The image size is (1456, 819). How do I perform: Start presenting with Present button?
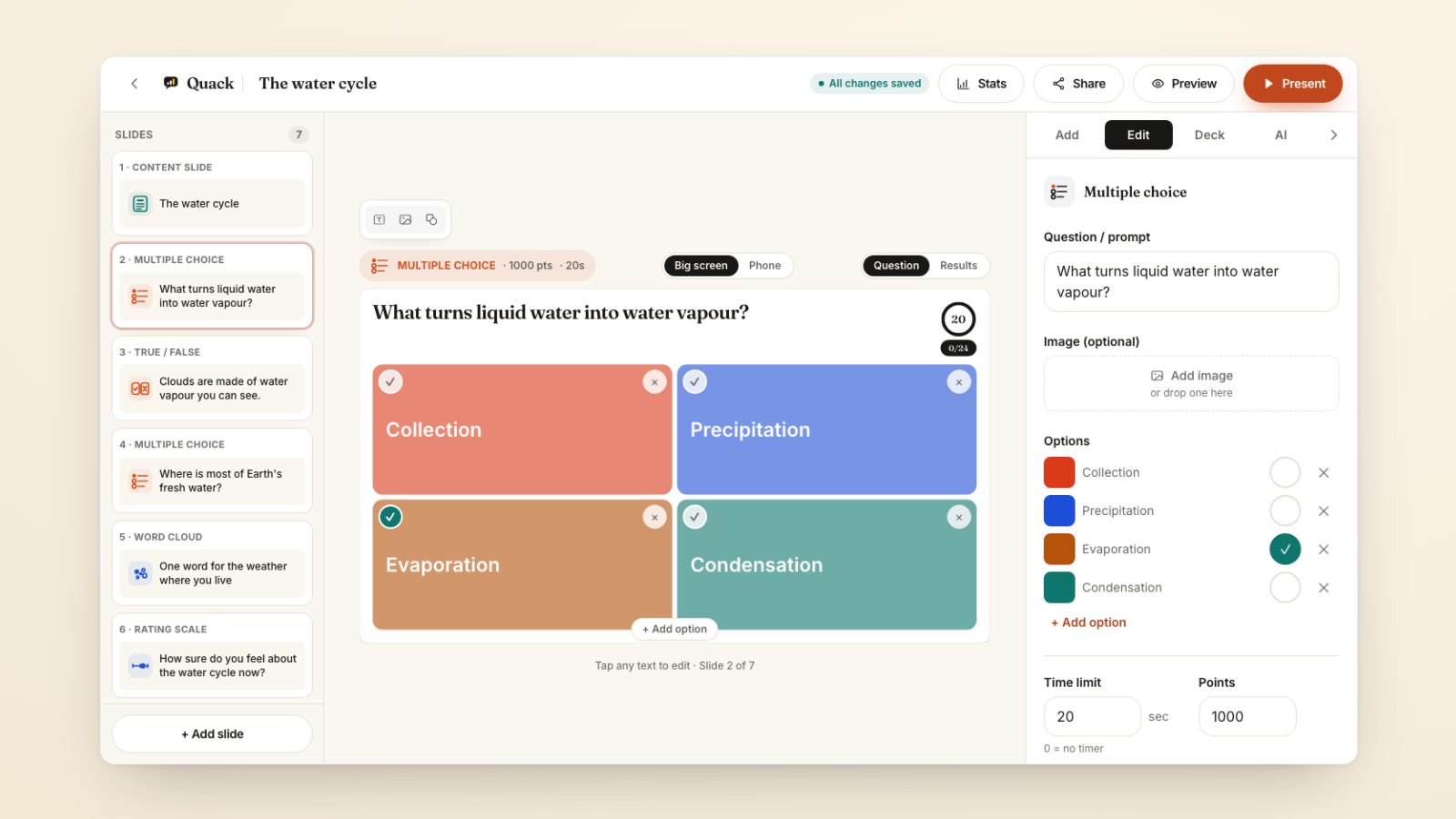[1293, 84]
